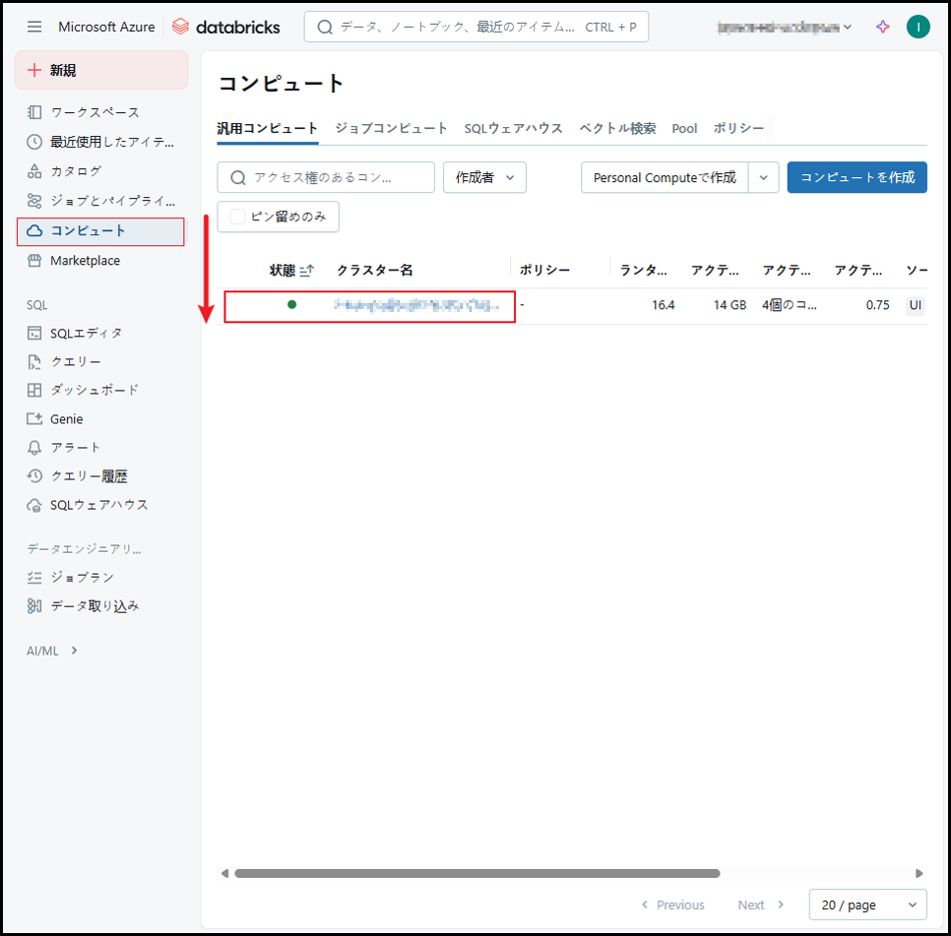Open the 作成者 filter dropdown
Image resolution: width=951 pixels, height=936 pixels.
point(485,177)
